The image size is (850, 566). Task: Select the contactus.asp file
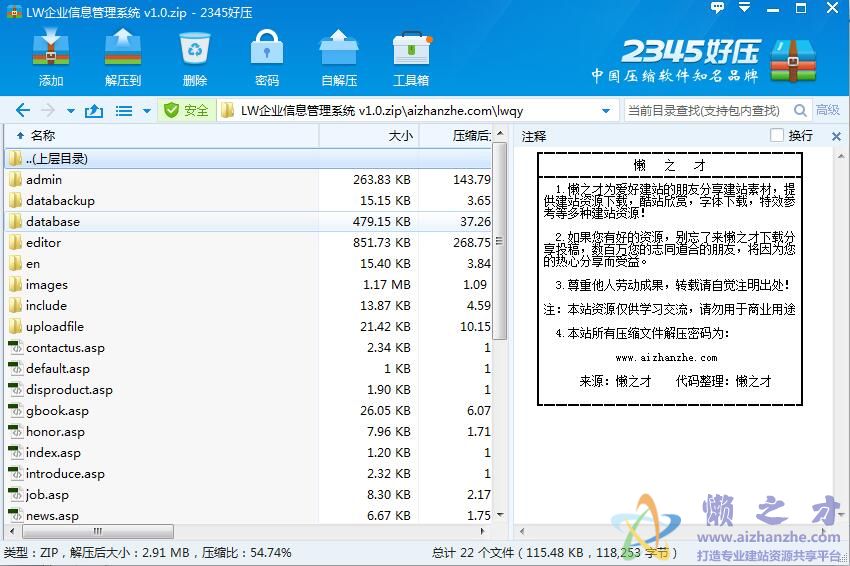point(248,348)
